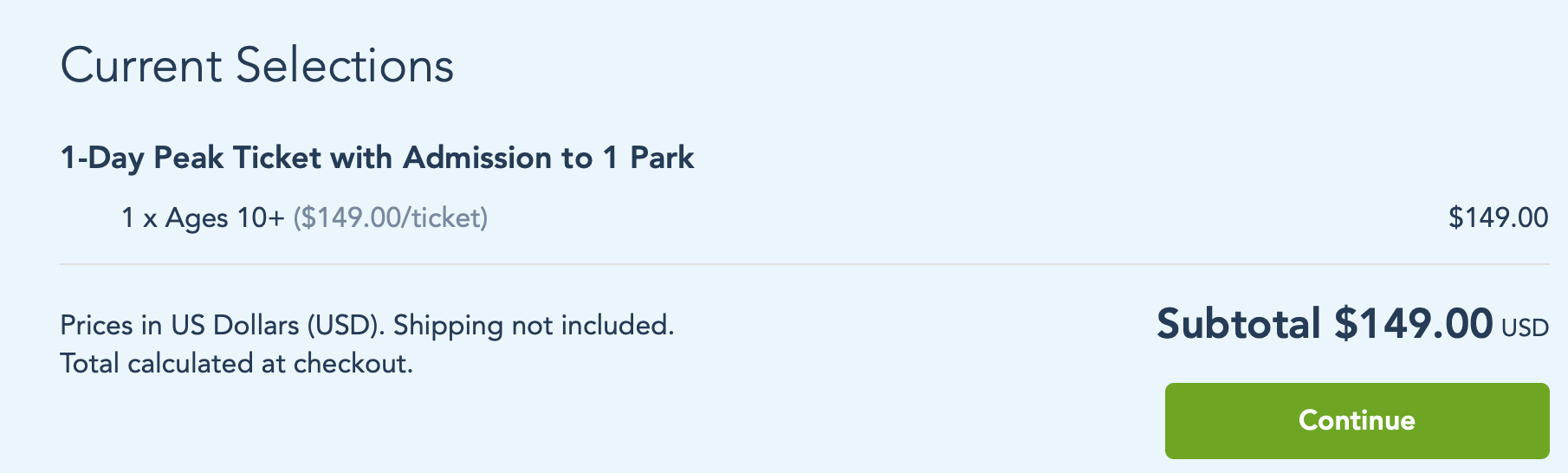Click the small USD label after subtotal

pos(1525,328)
